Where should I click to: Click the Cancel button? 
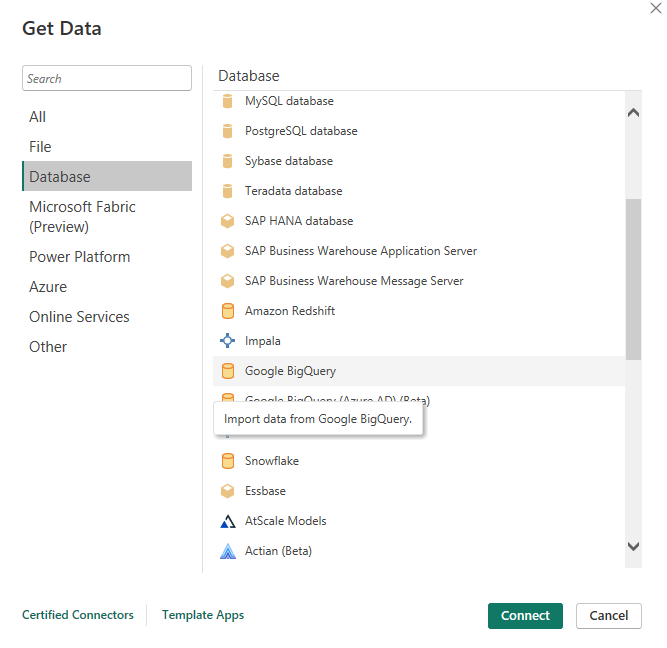[608, 616]
